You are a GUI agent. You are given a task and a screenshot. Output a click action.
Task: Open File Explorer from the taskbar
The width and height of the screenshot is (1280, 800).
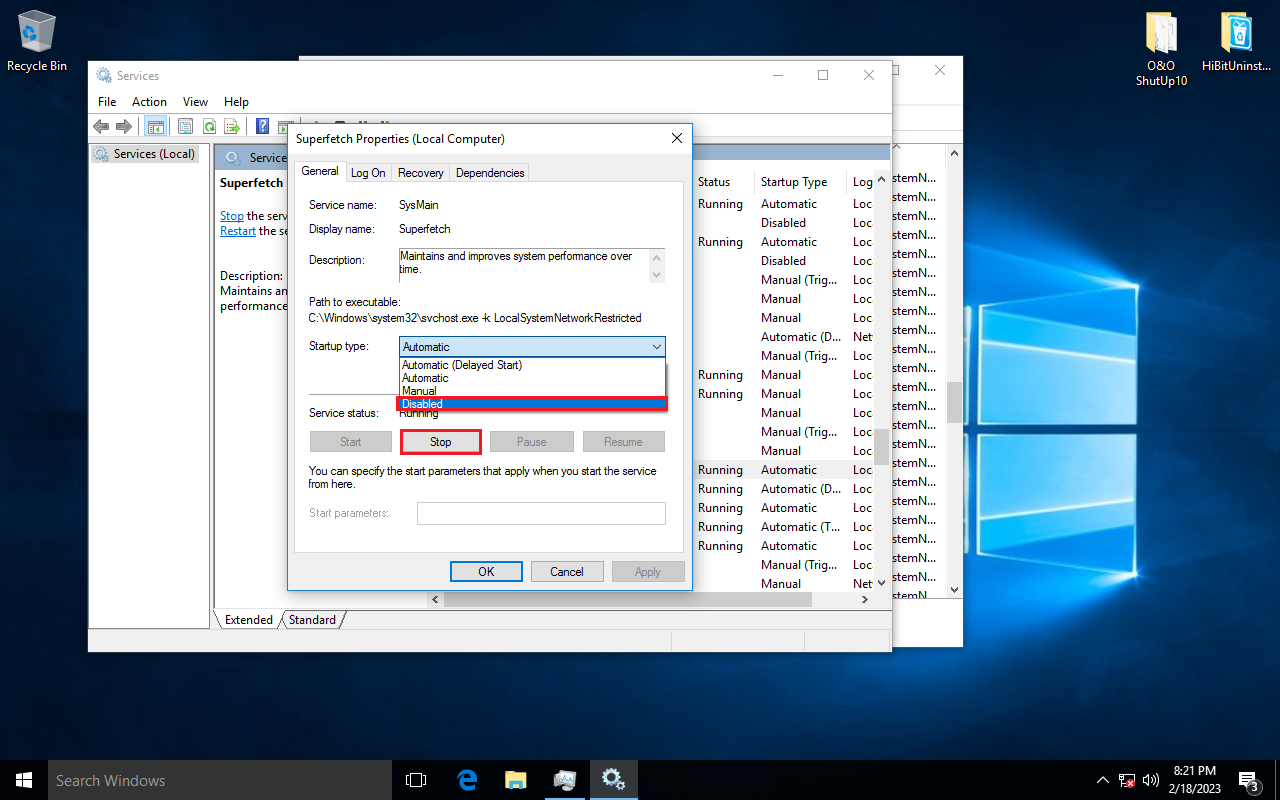[x=515, y=780]
